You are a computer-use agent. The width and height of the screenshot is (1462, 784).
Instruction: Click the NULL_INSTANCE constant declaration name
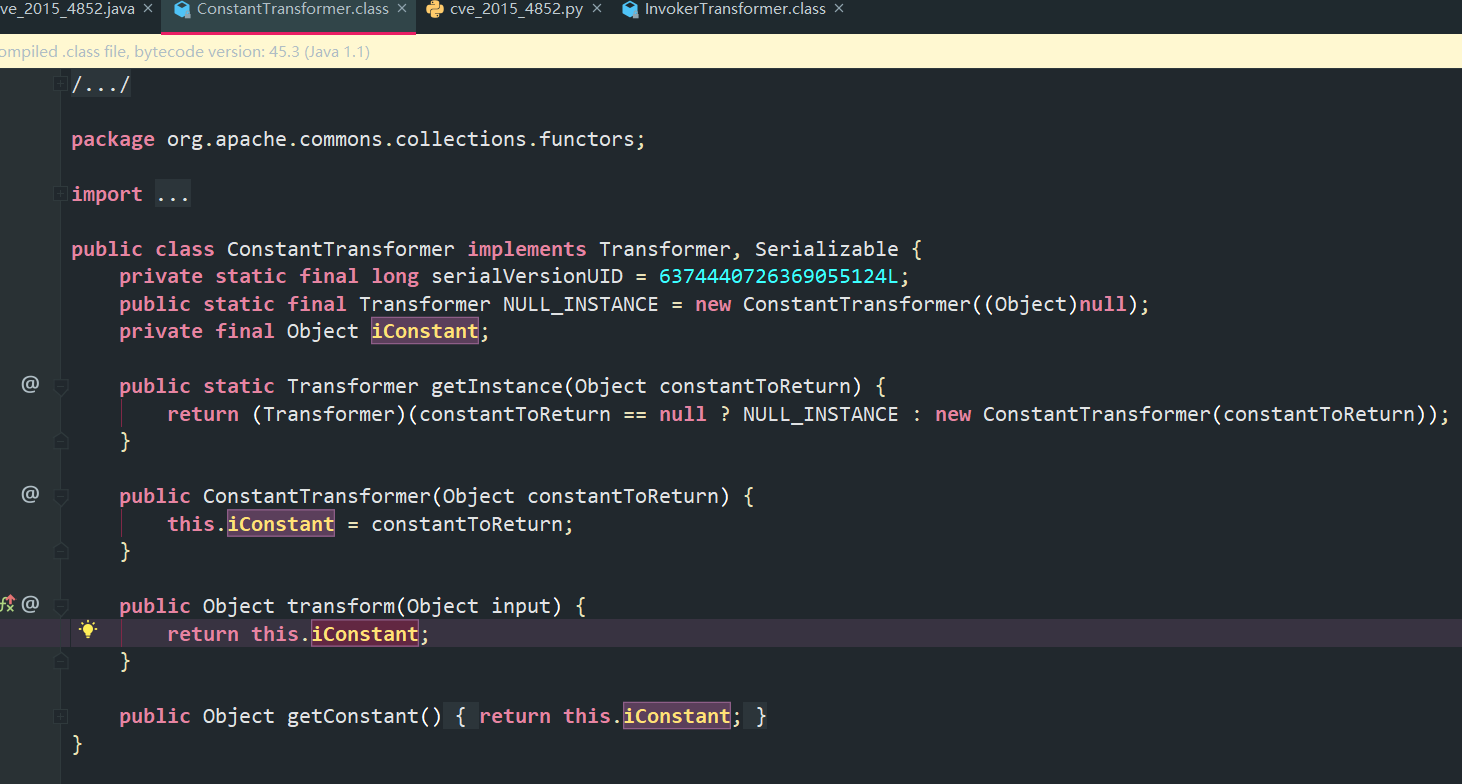(581, 304)
